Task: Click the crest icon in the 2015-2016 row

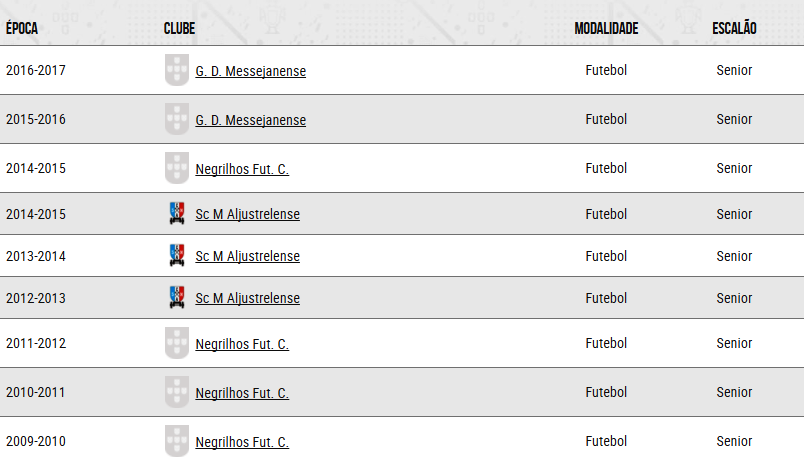Action: (x=177, y=119)
